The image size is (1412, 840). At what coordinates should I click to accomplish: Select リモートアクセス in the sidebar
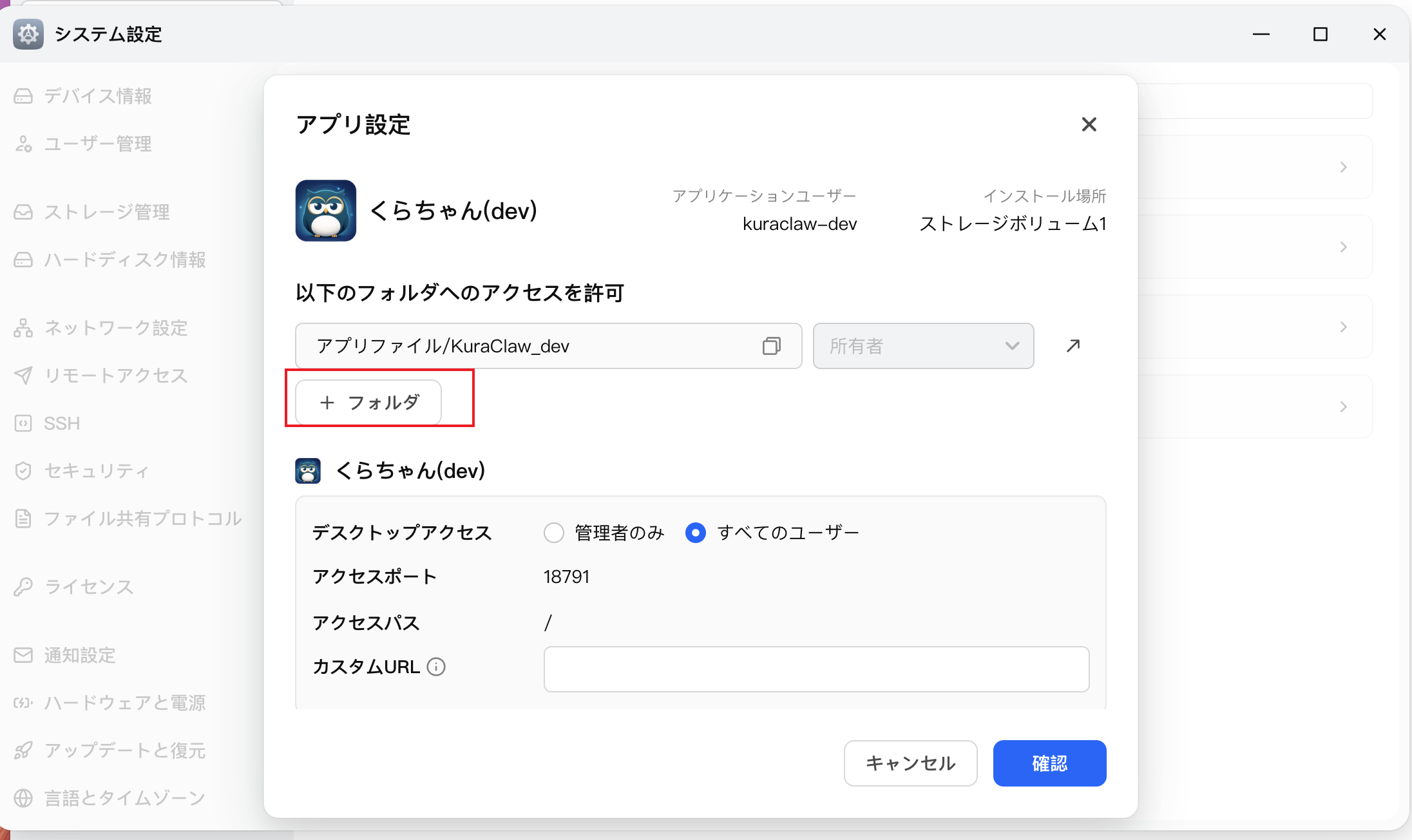pyautogui.click(x=100, y=376)
